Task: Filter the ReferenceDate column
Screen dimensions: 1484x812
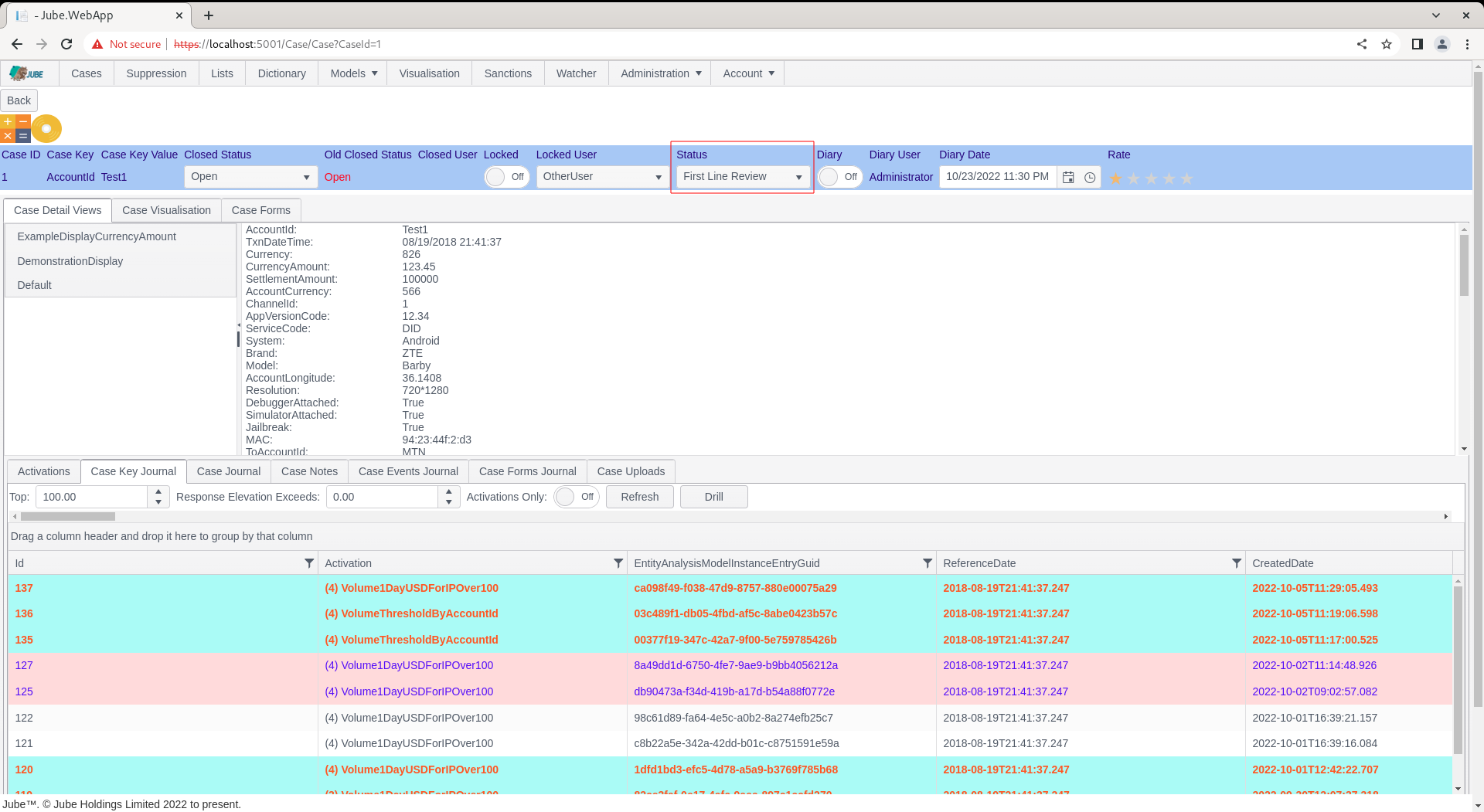Action: click(x=1237, y=563)
